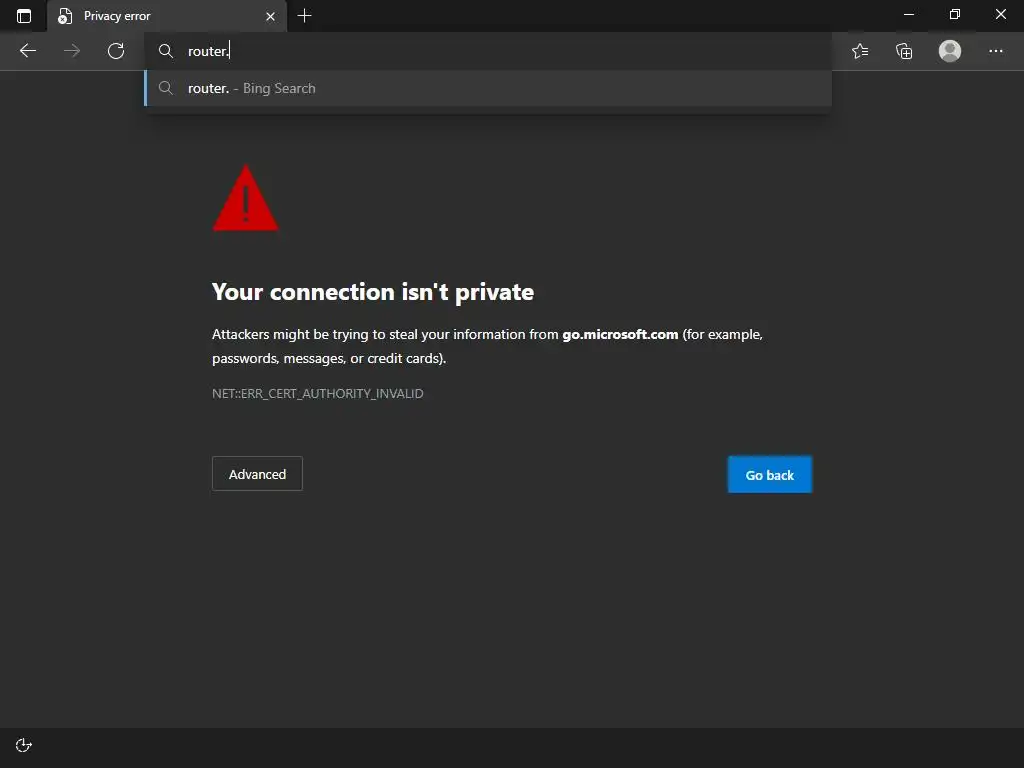Choose the 'router. - Bing Search' suggestion
The width and height of the screenshot is (1024, 768).
pos(488,88)
